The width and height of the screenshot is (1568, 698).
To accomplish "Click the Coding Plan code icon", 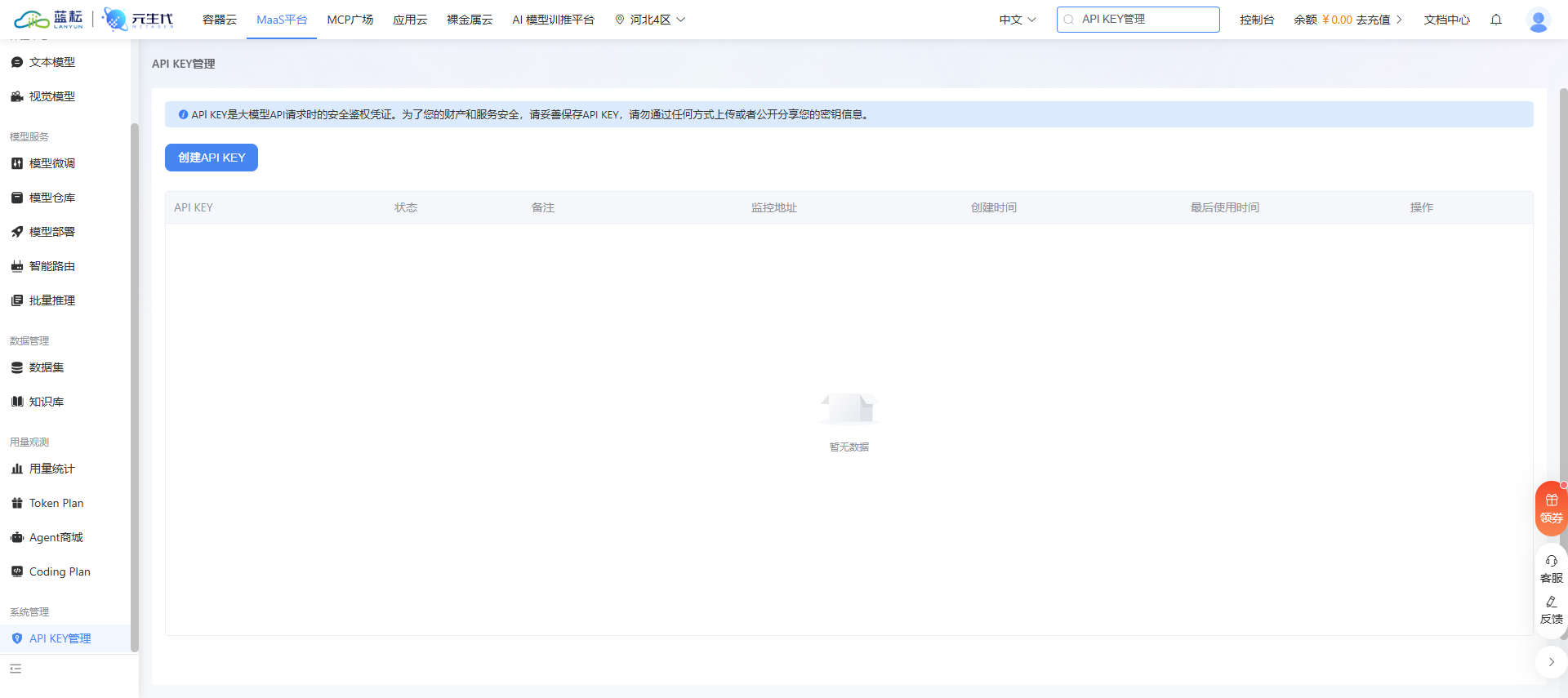I will pos(17,571).
